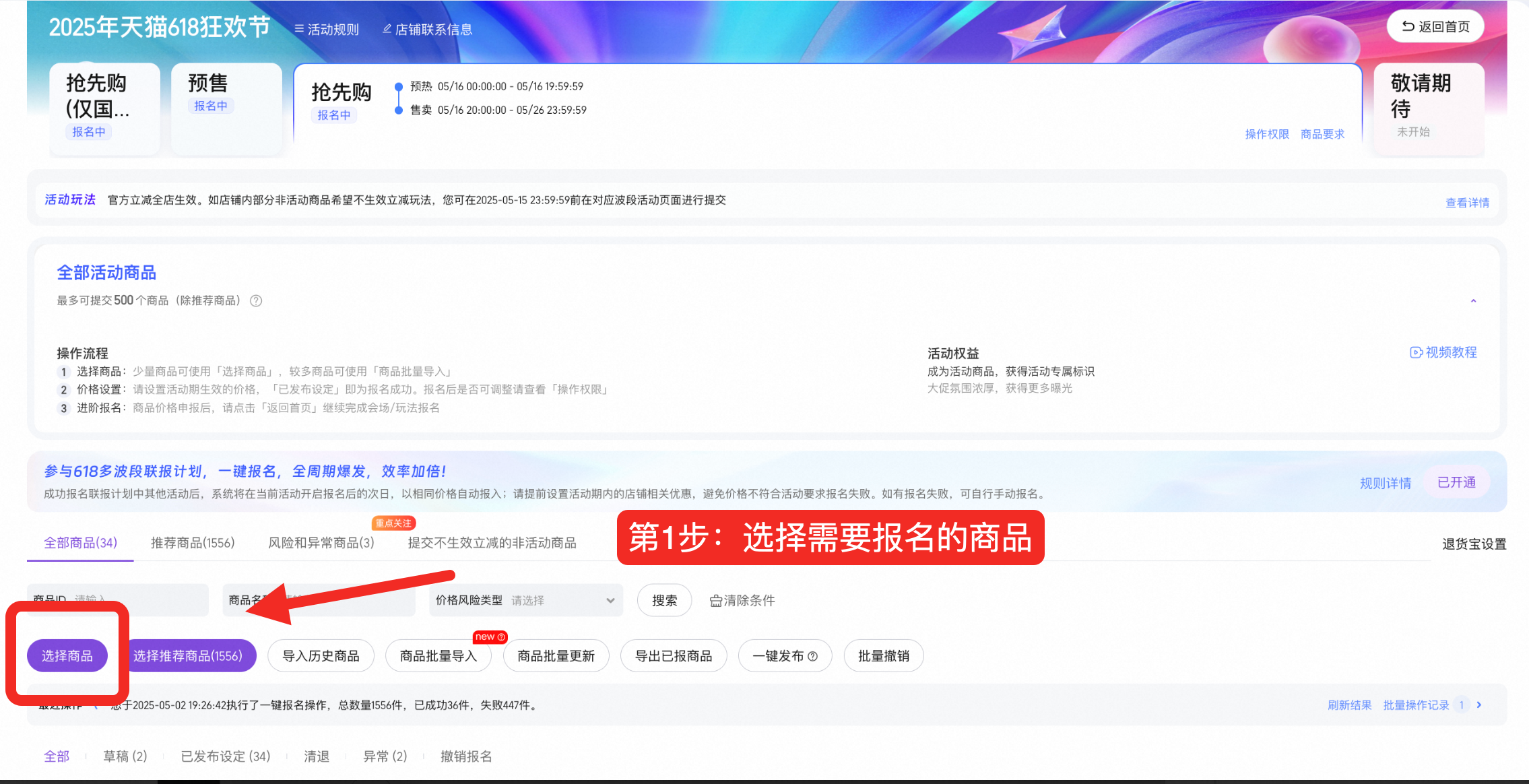Click 商品批量导入 button
The height and width of the screenshot is (784, 1529).
coord(438,656)
